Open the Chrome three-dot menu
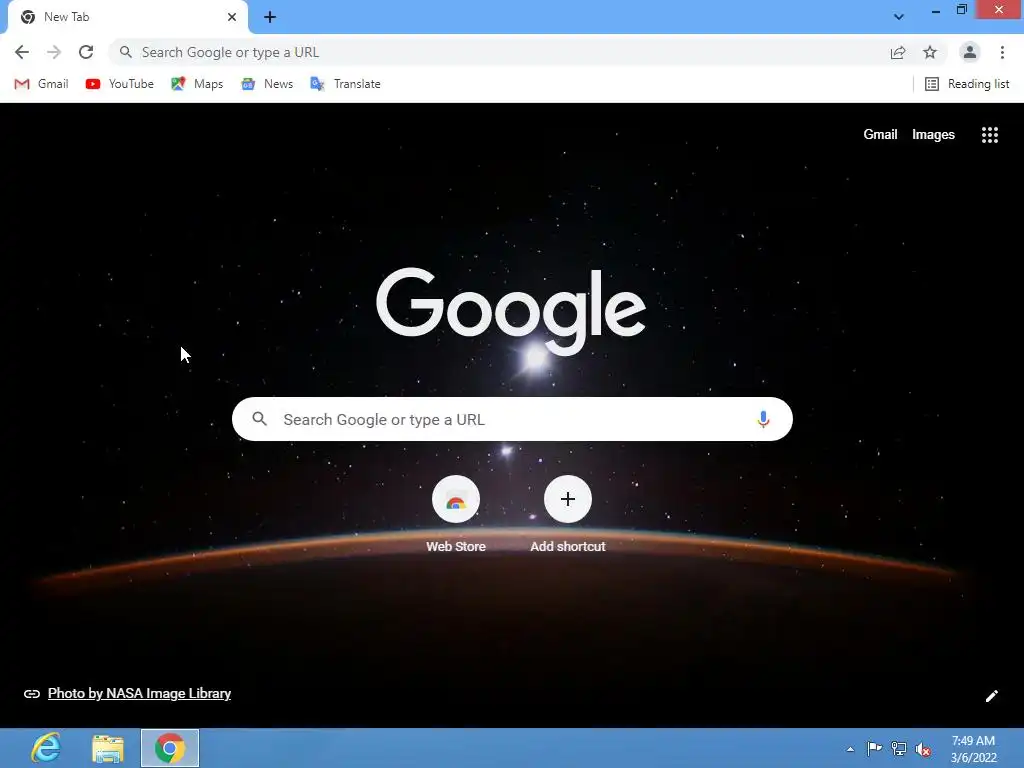 tap(1002, 52)
